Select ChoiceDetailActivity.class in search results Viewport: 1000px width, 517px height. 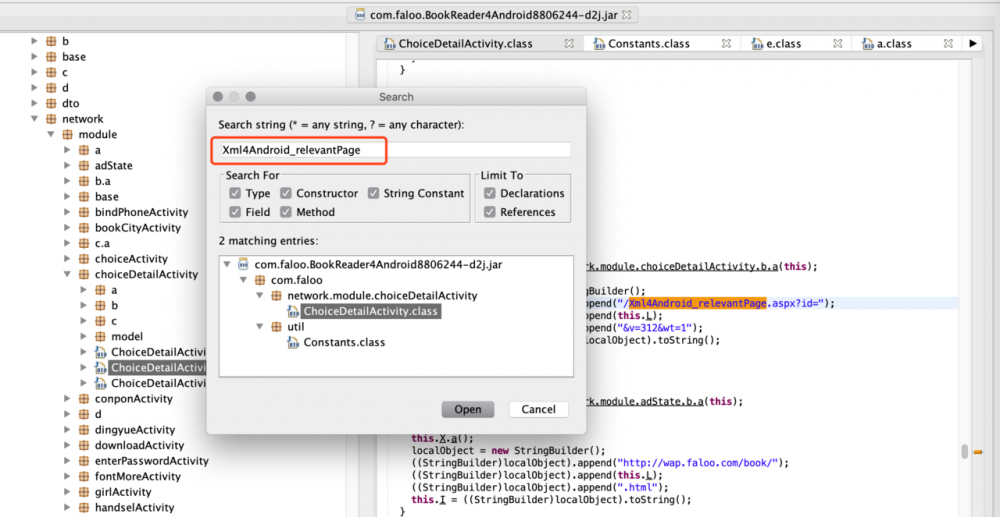371,312
